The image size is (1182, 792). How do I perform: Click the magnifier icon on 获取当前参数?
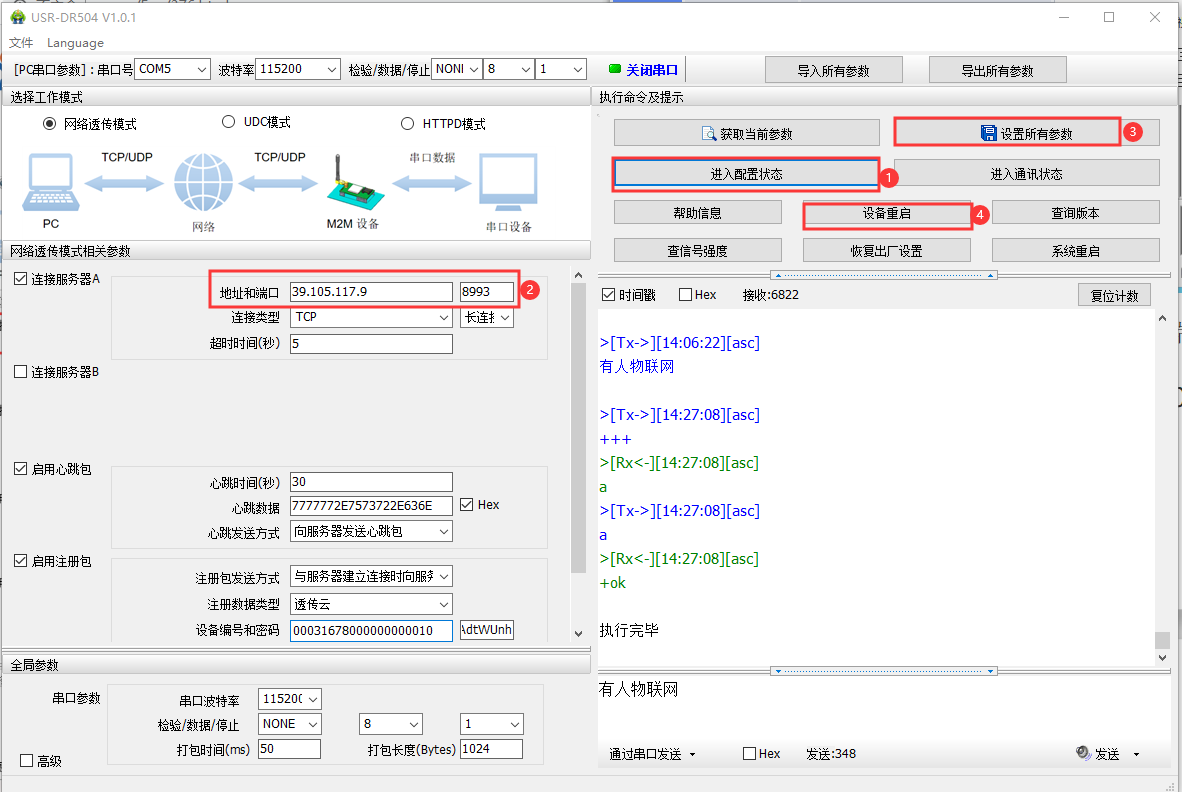click(710, 134)
